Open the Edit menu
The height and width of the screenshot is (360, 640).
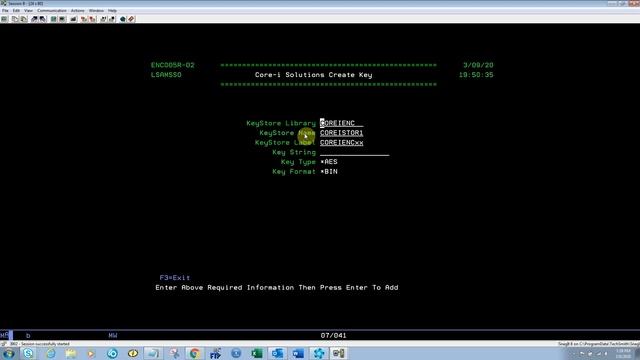(x=16, y=11)
